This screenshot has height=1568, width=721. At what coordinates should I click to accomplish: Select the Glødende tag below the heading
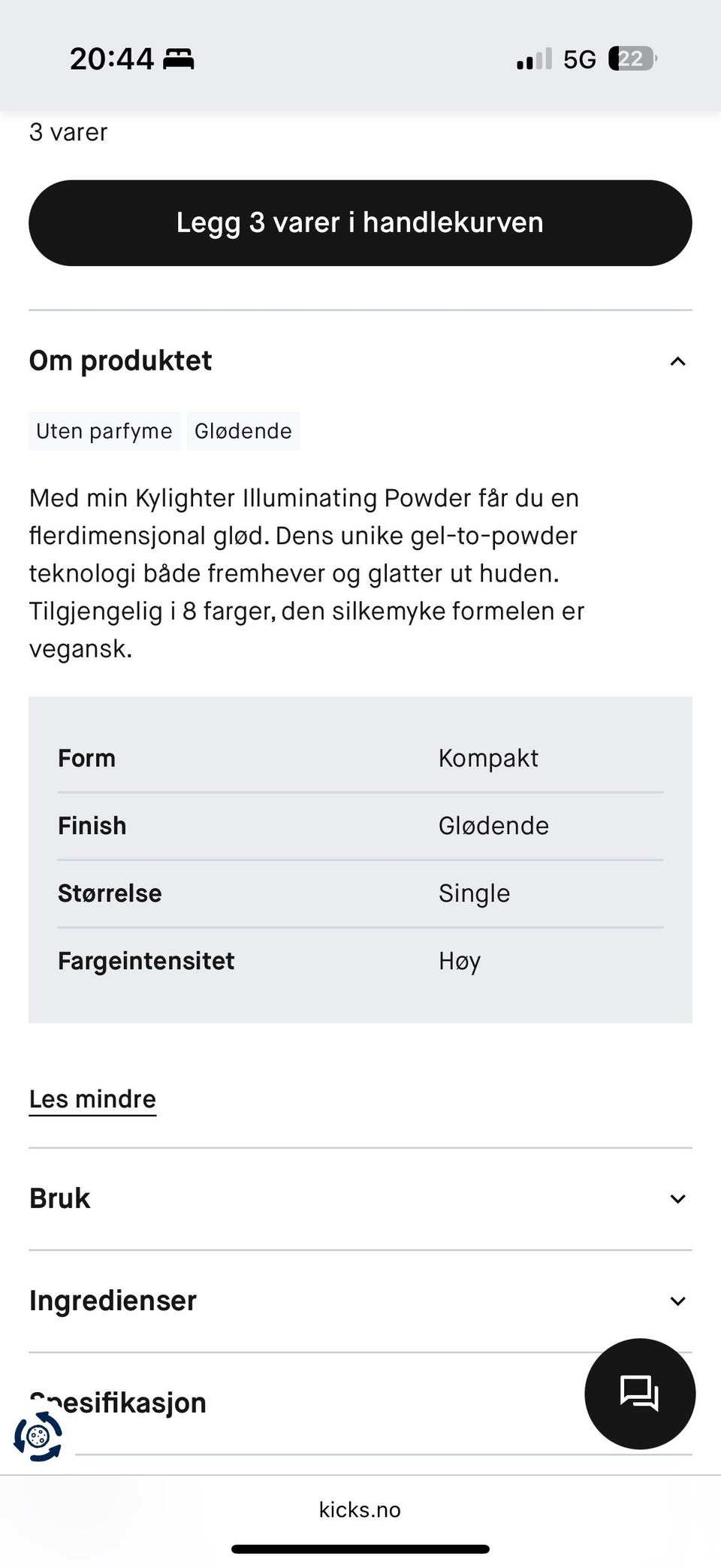(243, 431)
